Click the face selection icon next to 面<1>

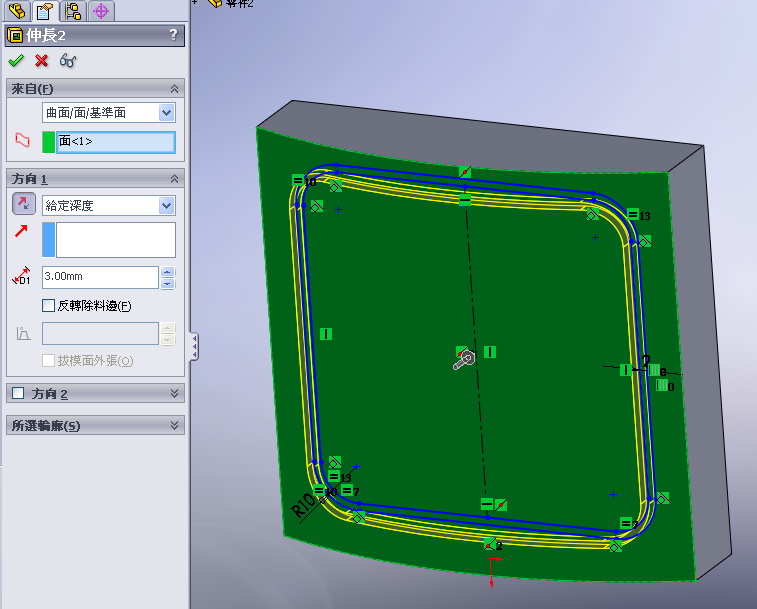[x=22, y=140]
